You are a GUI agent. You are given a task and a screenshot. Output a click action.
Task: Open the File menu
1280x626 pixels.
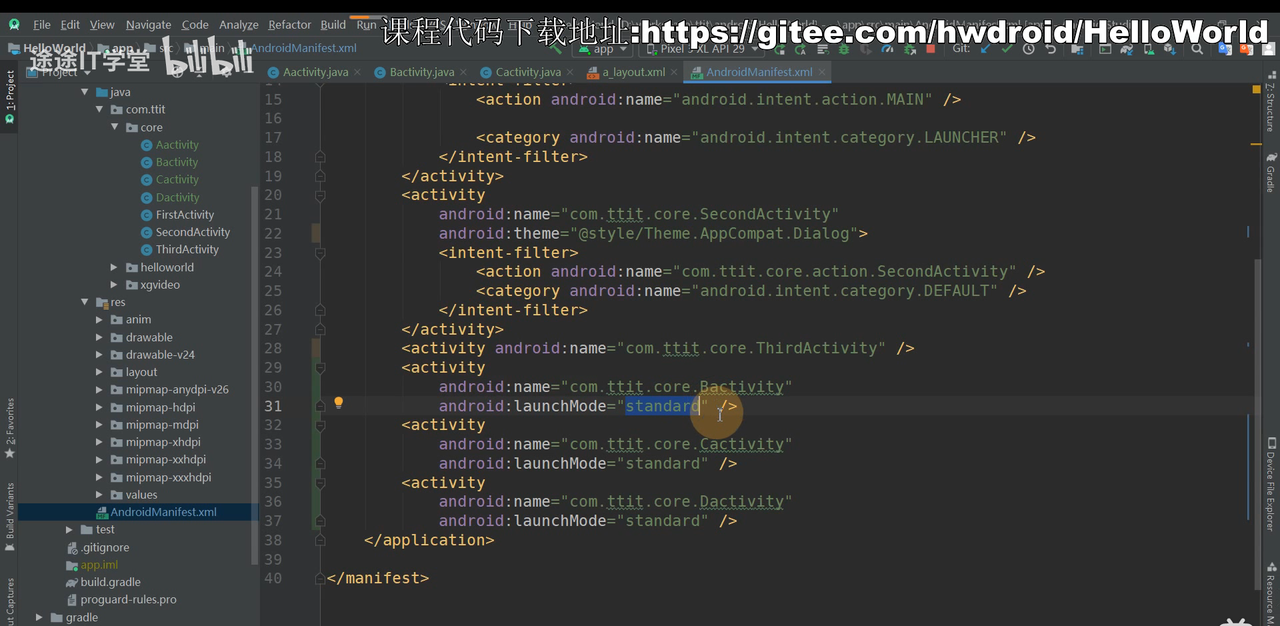pyautogui.click(x=41, y=25)
